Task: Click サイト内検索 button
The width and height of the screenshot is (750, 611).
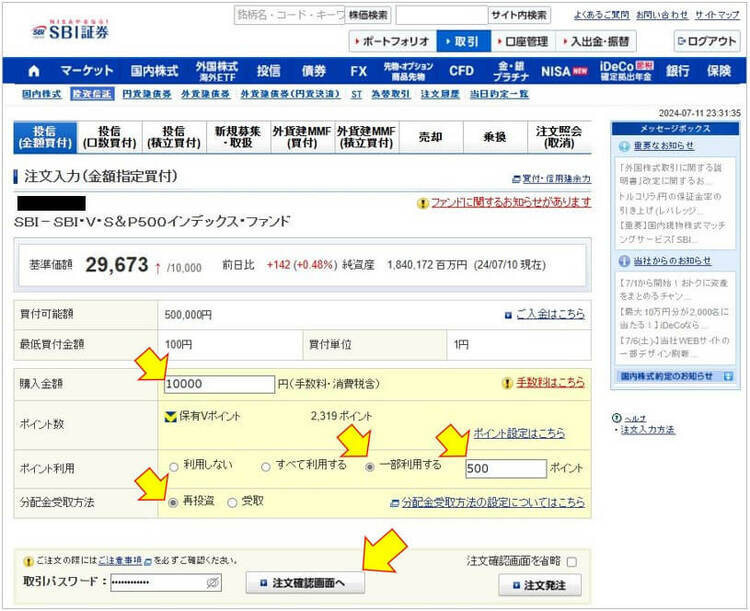Action: coord(519,15)
